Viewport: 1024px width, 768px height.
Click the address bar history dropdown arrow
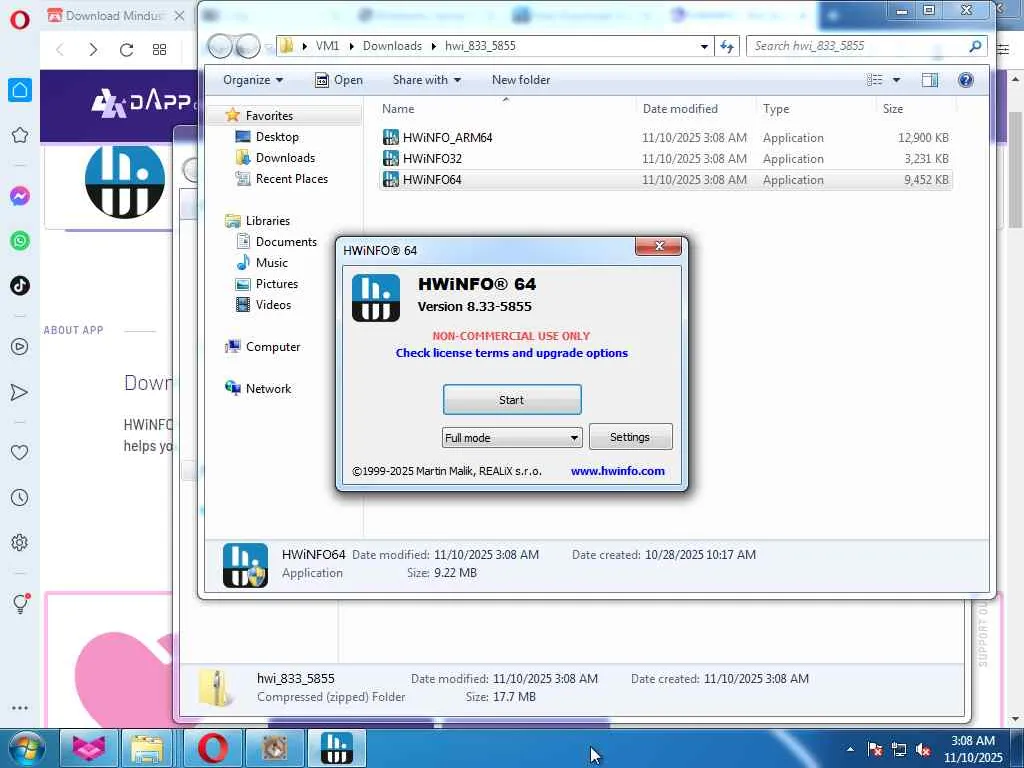[704, 46]
